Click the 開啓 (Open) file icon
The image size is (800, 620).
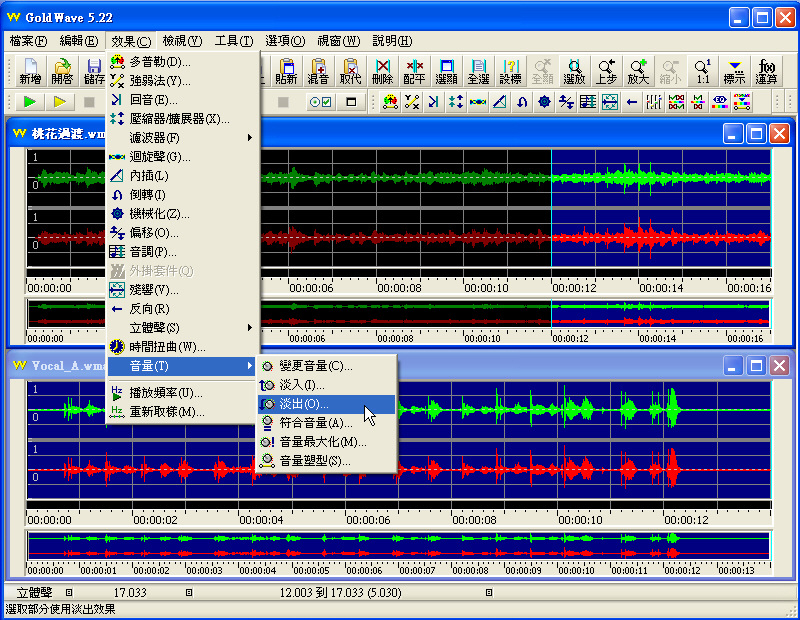(x=62, y=70)
